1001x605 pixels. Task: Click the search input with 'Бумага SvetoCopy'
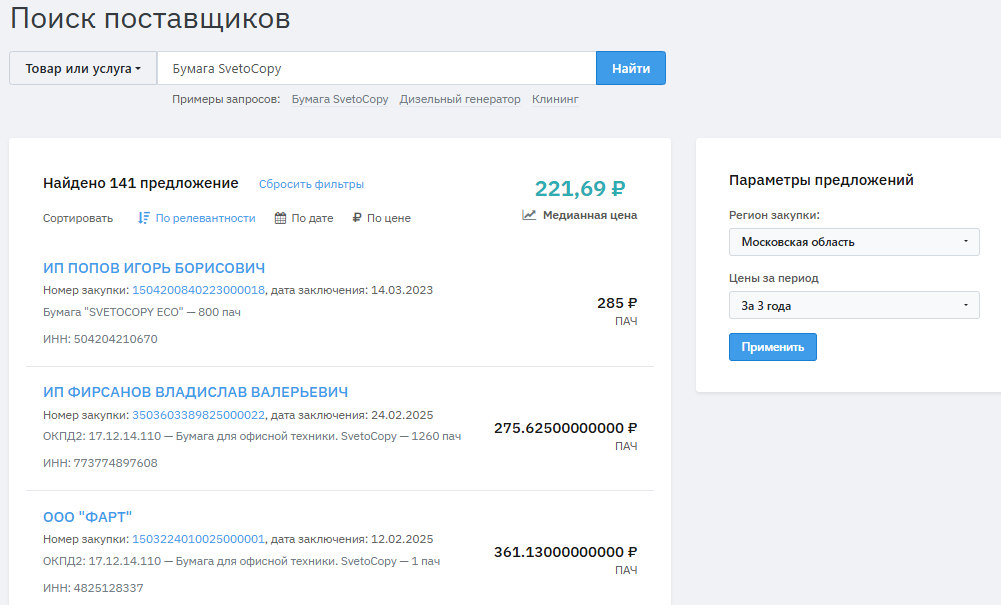pyautogui.click(x=376, y=69)
